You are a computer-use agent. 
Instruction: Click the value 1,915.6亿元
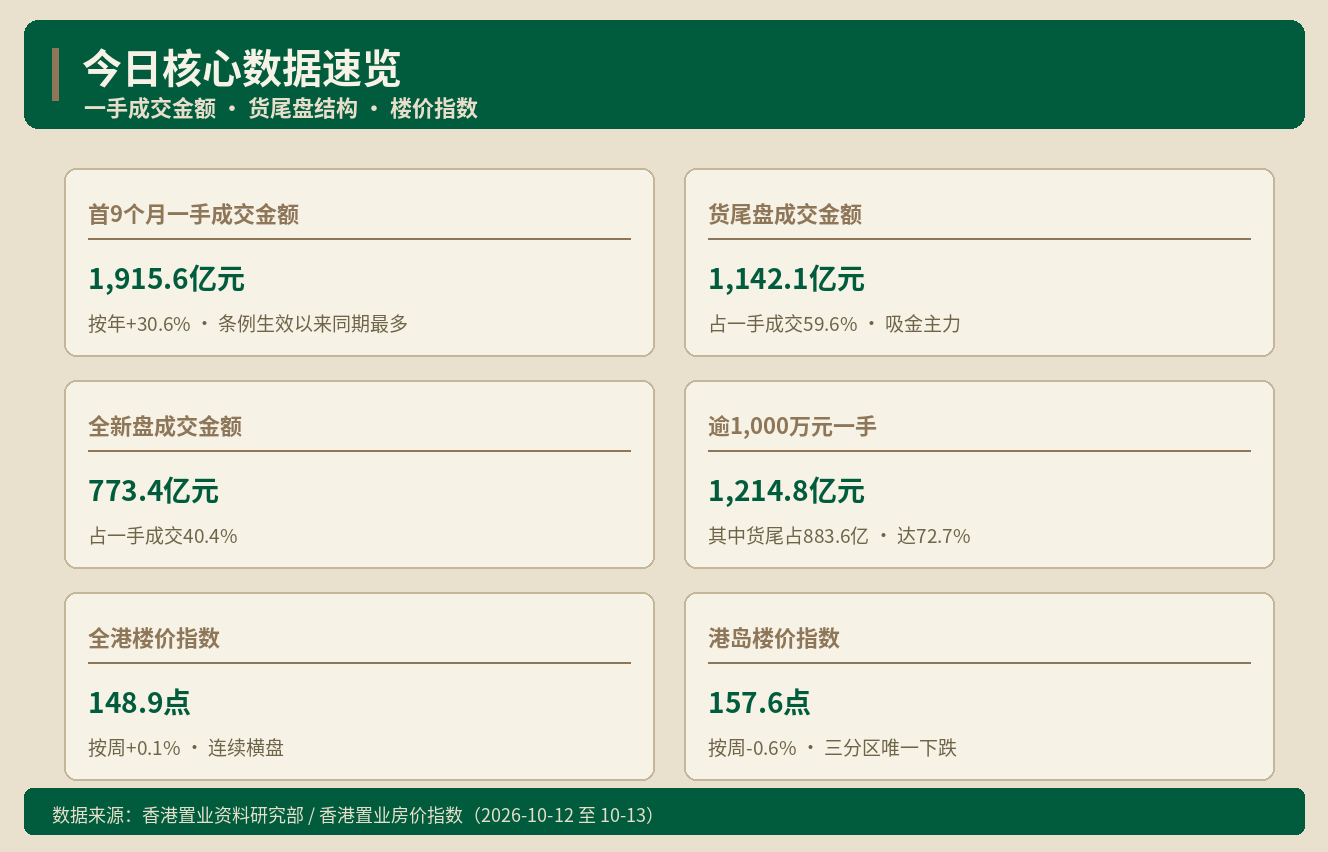[x=166, y=279]
